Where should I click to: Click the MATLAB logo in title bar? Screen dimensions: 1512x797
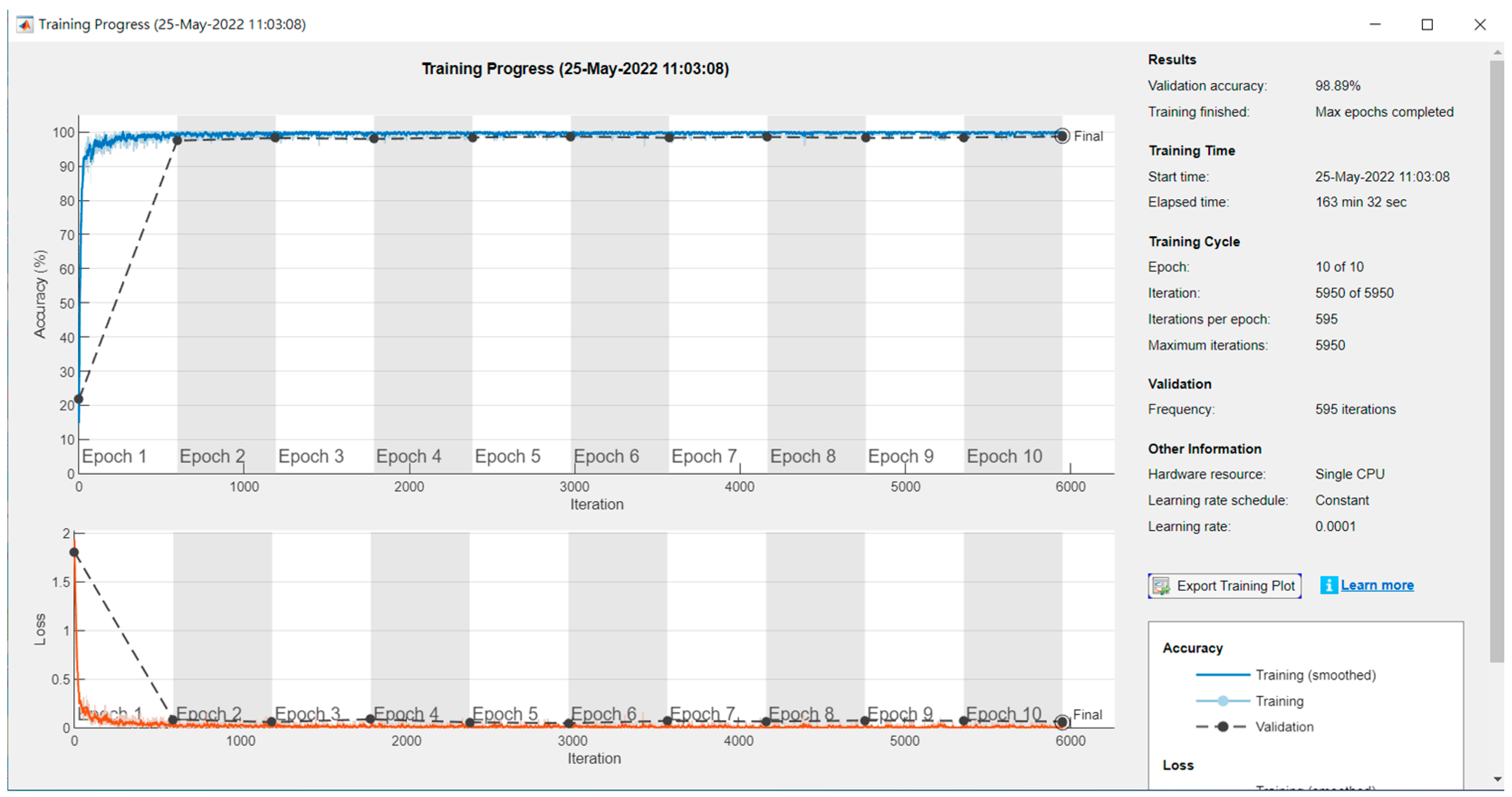pos(24,24)
